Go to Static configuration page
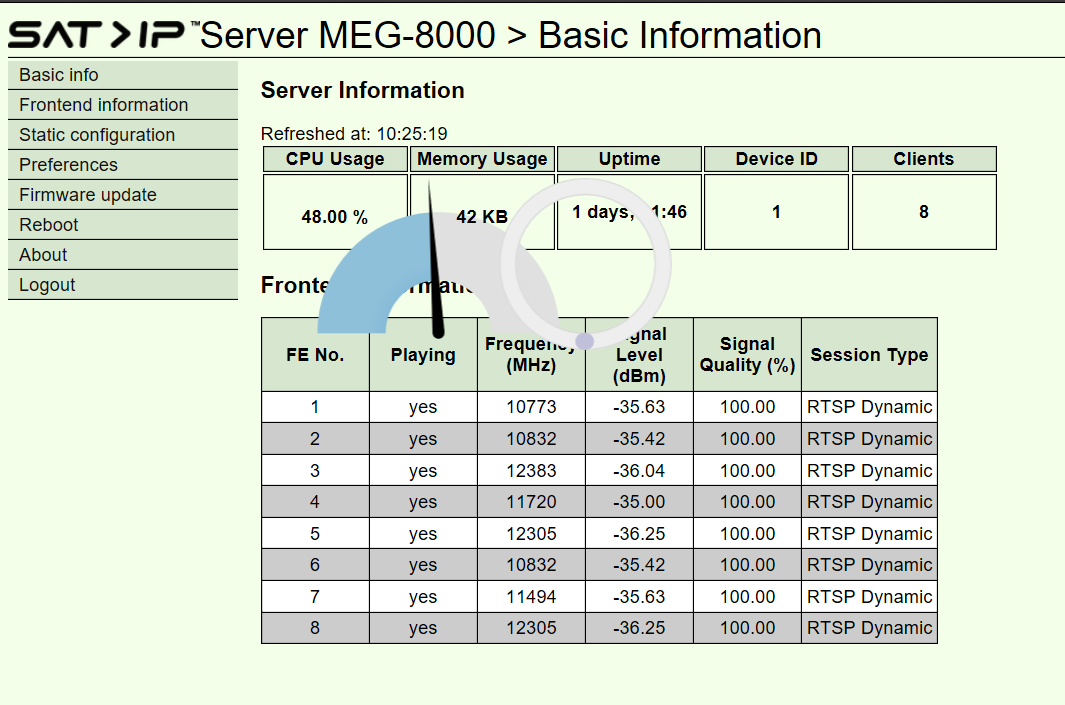This screenshot has height=705, width=1065. pyautogui.click(x=123, y=134)
